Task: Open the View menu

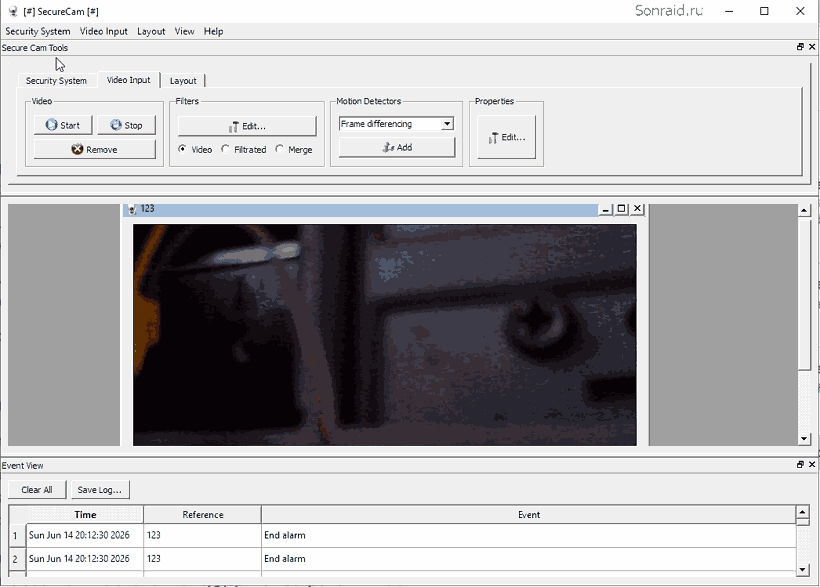Action: [184, 31]
